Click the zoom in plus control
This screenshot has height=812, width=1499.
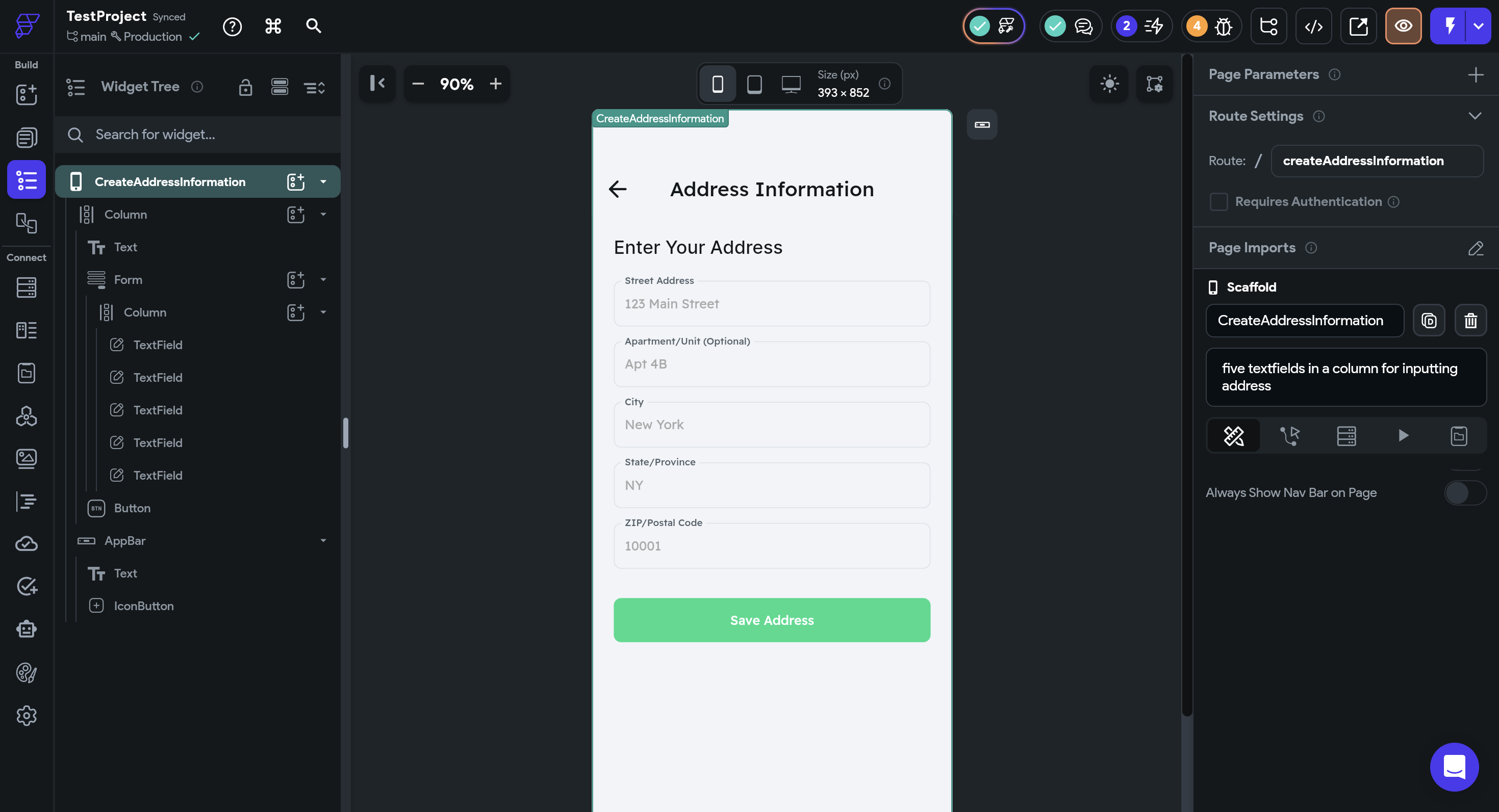(x=495, y=84)
